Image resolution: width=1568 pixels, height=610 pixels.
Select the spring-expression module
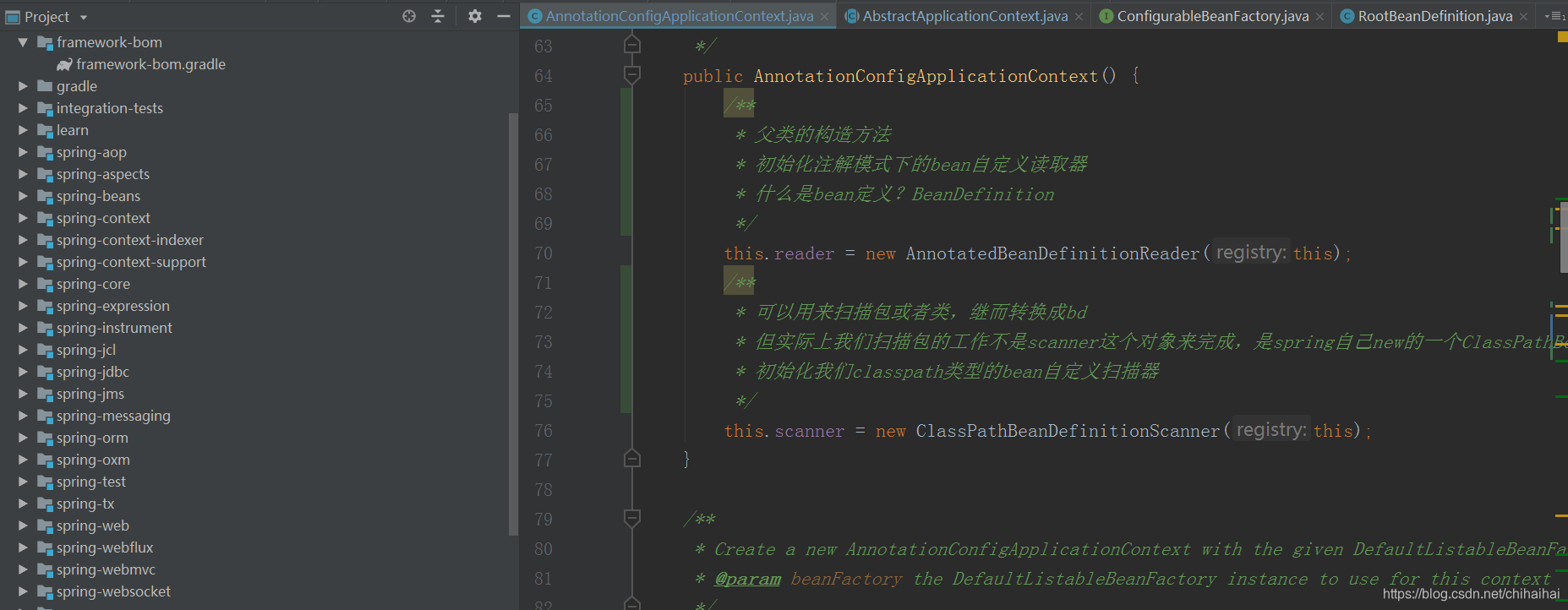(x=113, y=306)
